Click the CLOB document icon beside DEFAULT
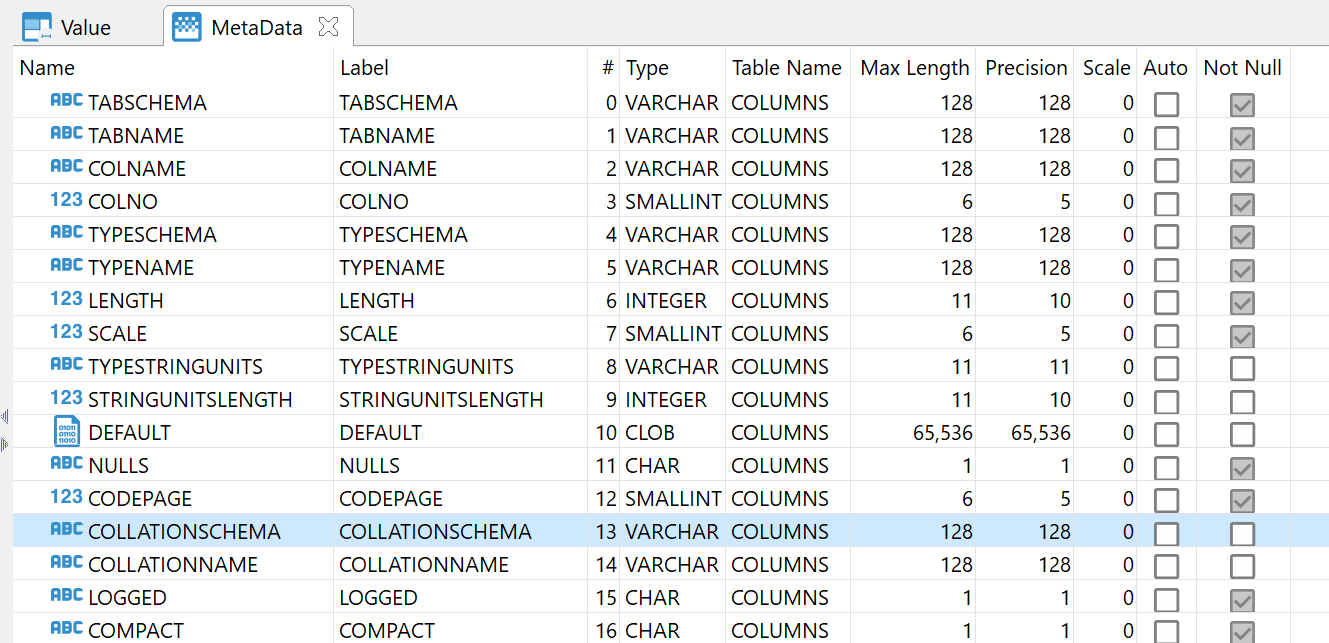The width and height of the screenshot is (1329, 643). [x=66, y=432]
